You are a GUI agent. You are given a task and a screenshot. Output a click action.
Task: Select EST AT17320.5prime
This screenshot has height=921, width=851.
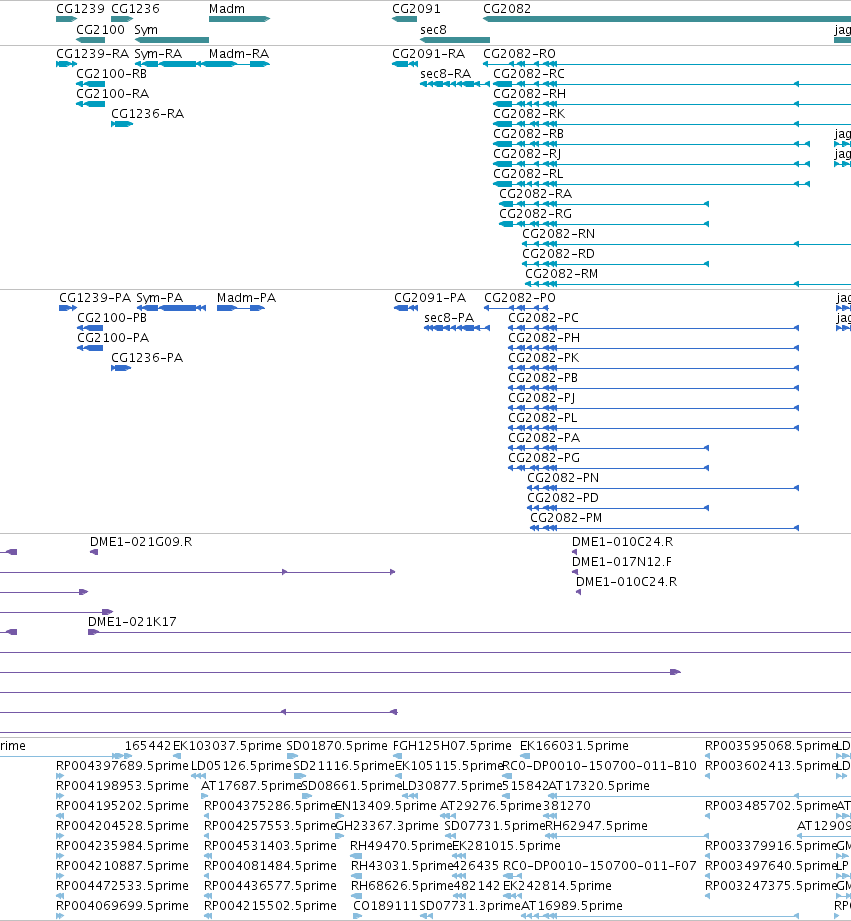[599, 785]
